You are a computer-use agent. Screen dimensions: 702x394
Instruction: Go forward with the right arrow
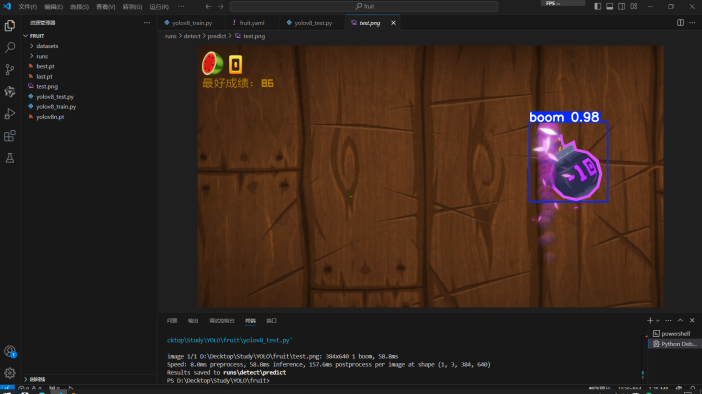[x=221, y=6]
